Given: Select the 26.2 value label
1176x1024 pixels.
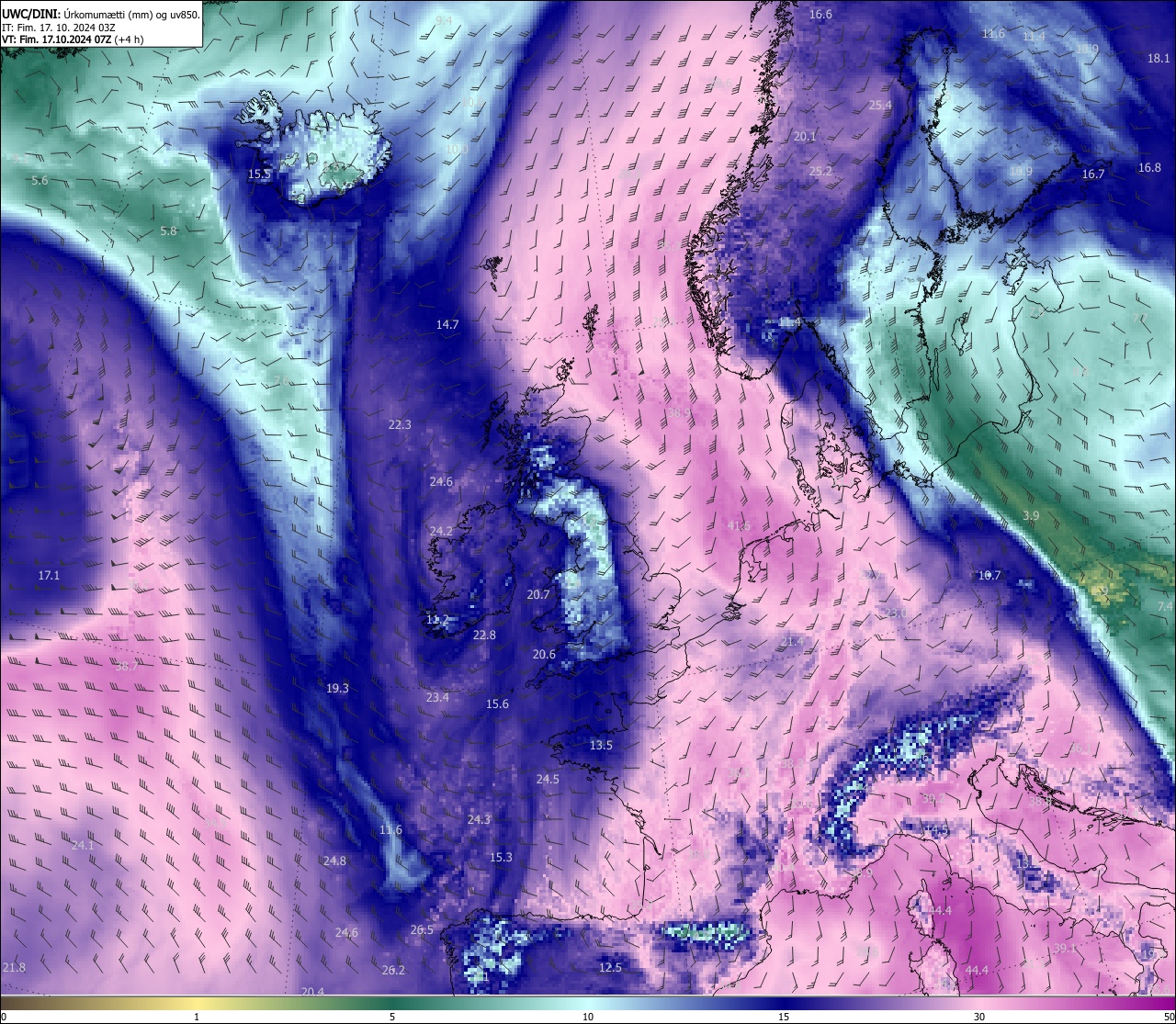Looking at the screenshot, I should pos(393,970).
